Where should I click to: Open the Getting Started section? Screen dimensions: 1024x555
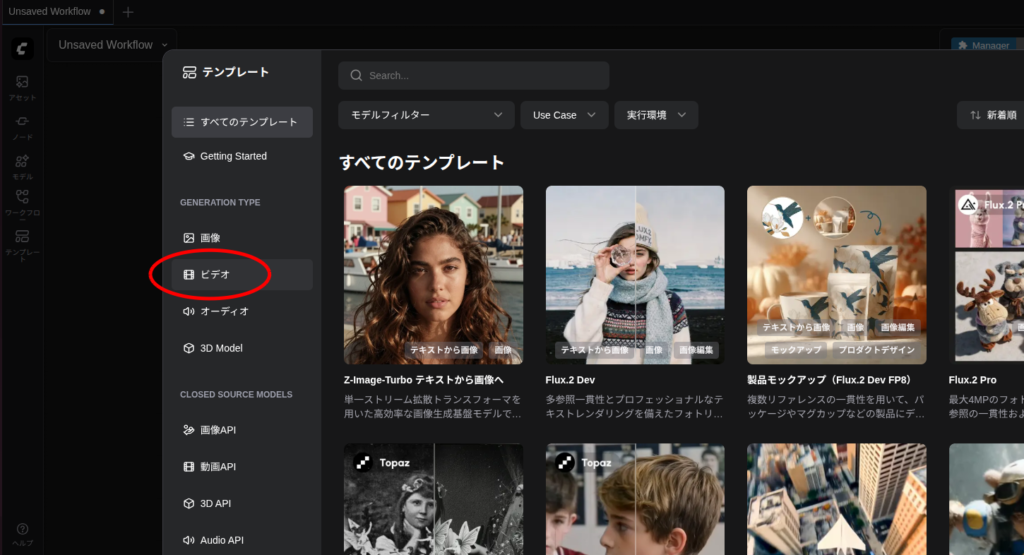[242, 156]
